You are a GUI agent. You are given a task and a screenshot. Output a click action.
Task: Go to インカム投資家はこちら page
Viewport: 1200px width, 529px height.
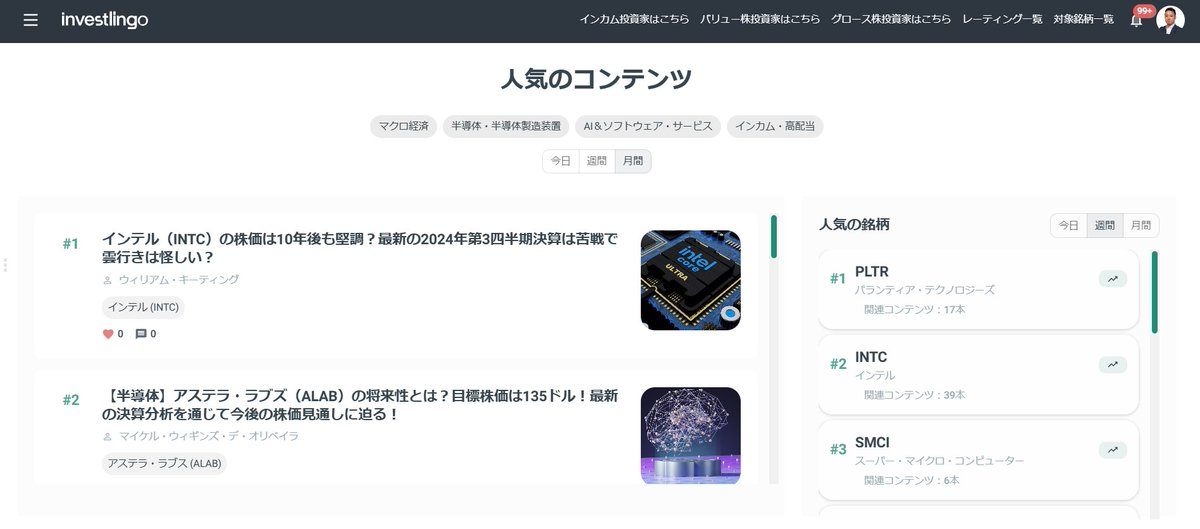pyautogui.click(x=634, y=19)
